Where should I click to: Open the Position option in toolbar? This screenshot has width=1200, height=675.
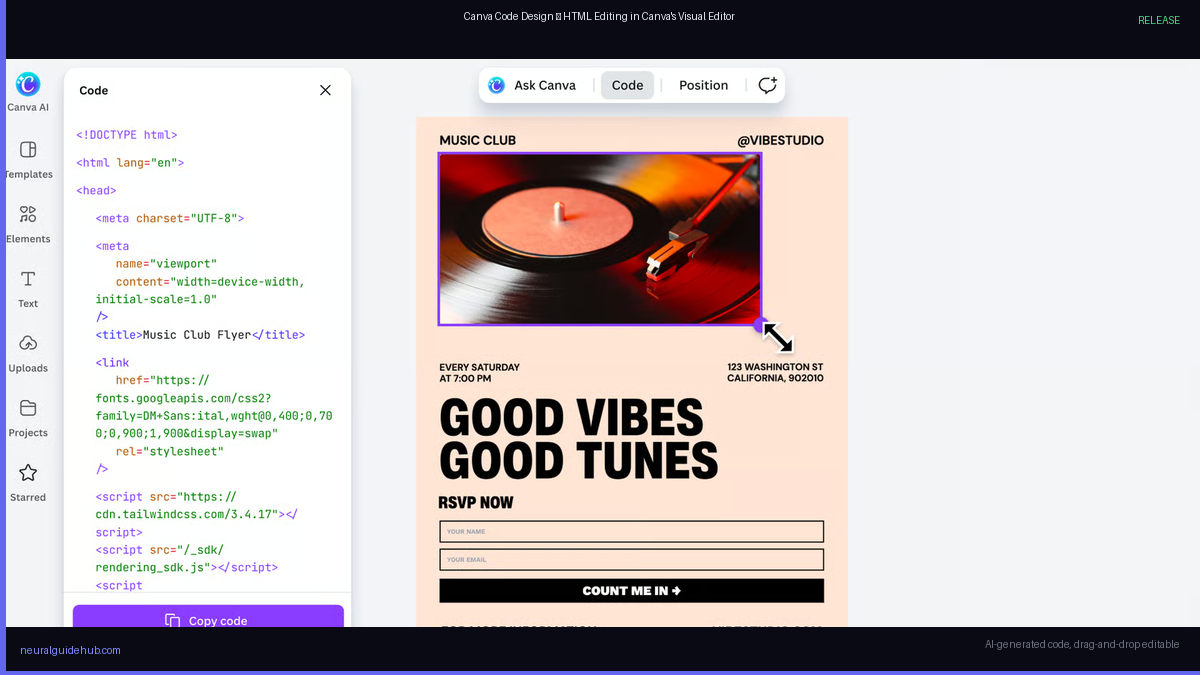[x=703, y=85]
